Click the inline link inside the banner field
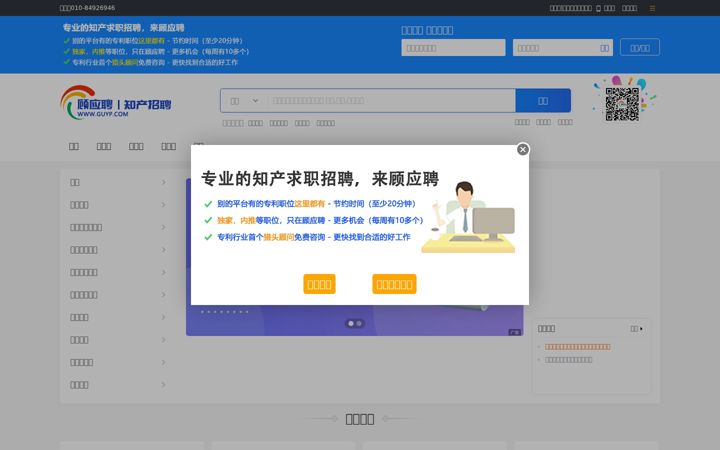The image size is (720, 450). (x=604, y=48)
